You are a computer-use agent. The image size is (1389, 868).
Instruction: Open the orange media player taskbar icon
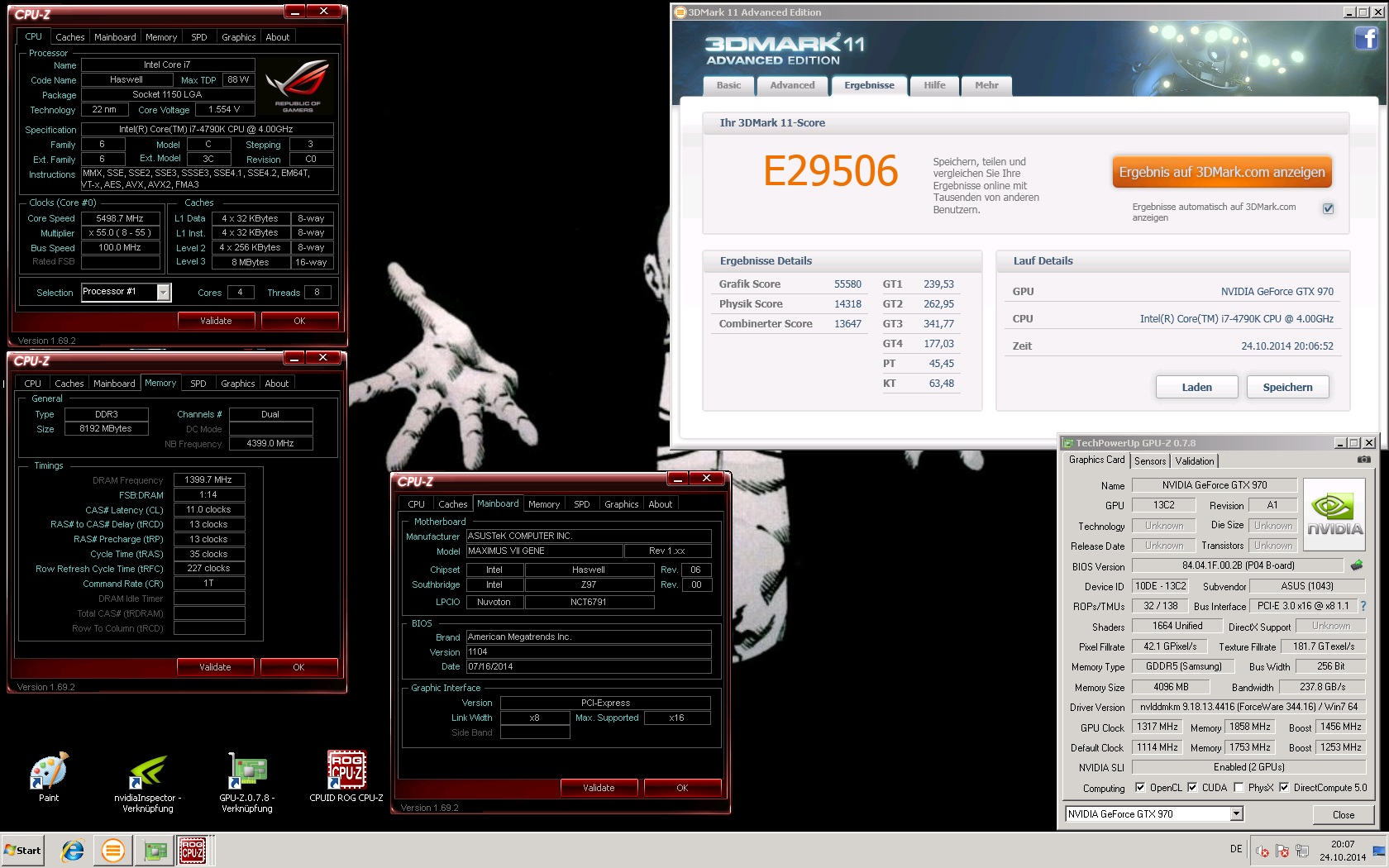click(x=113, y=850)
